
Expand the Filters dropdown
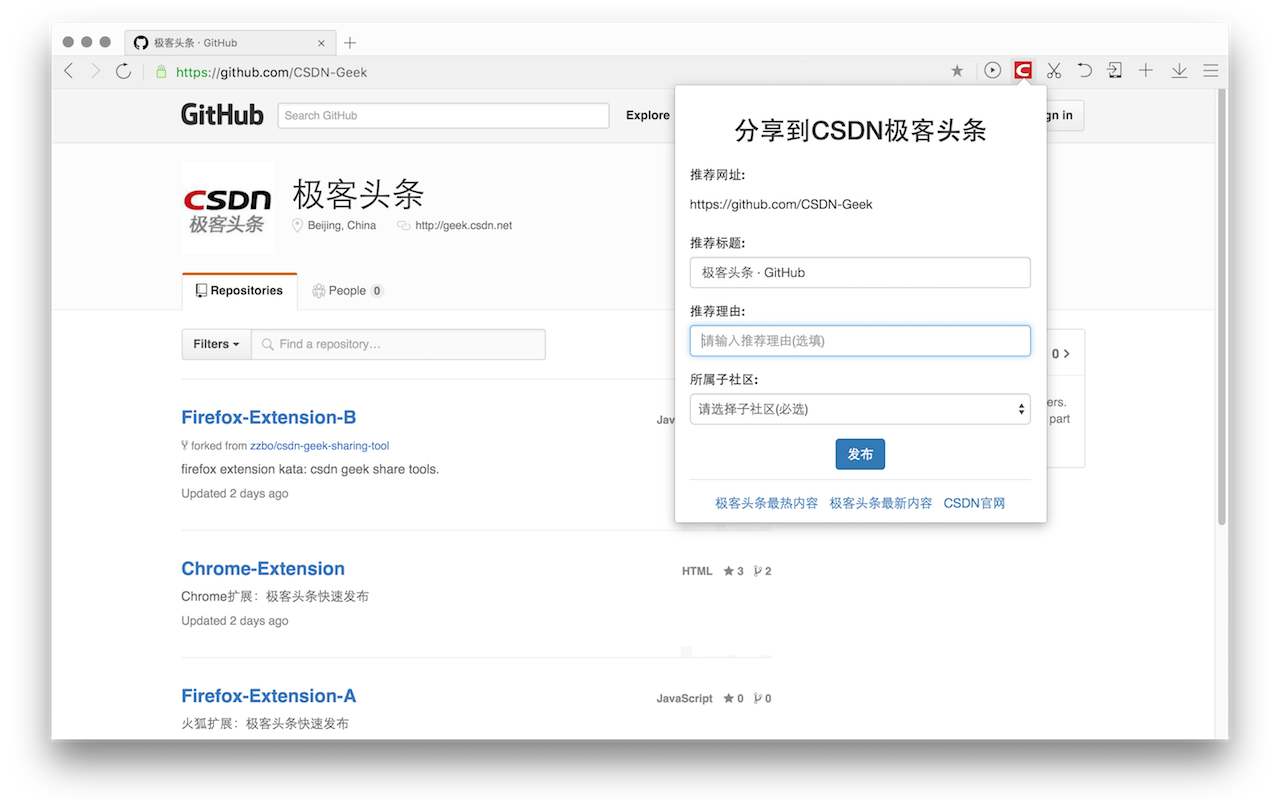pos(216,344)
